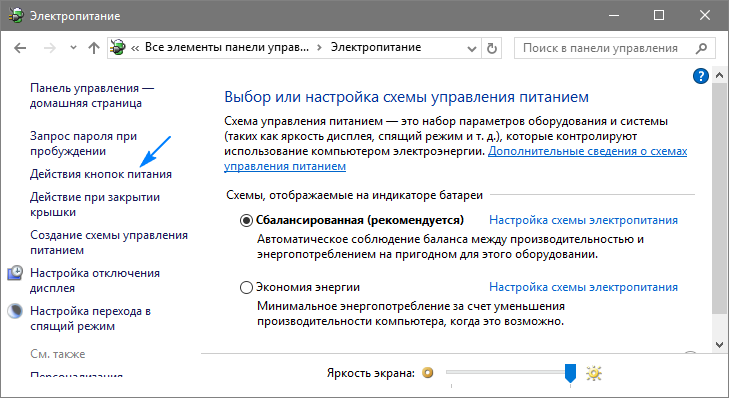
Task: Click breadcrumb separator arrow after Все элементы
Action: (319, 48)
